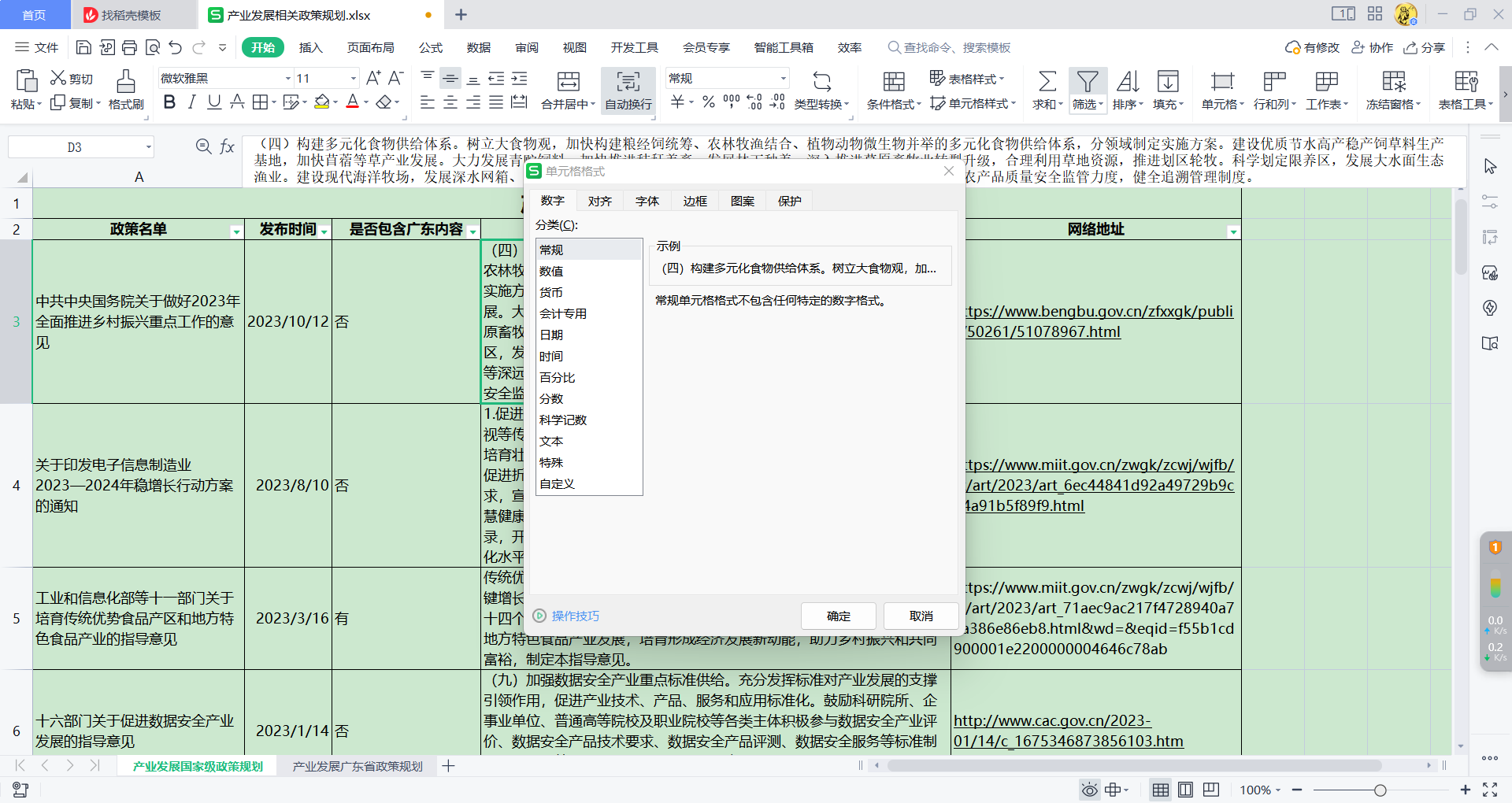Switch to 保护 tab in cell format dialog

[x=790, y=202]
